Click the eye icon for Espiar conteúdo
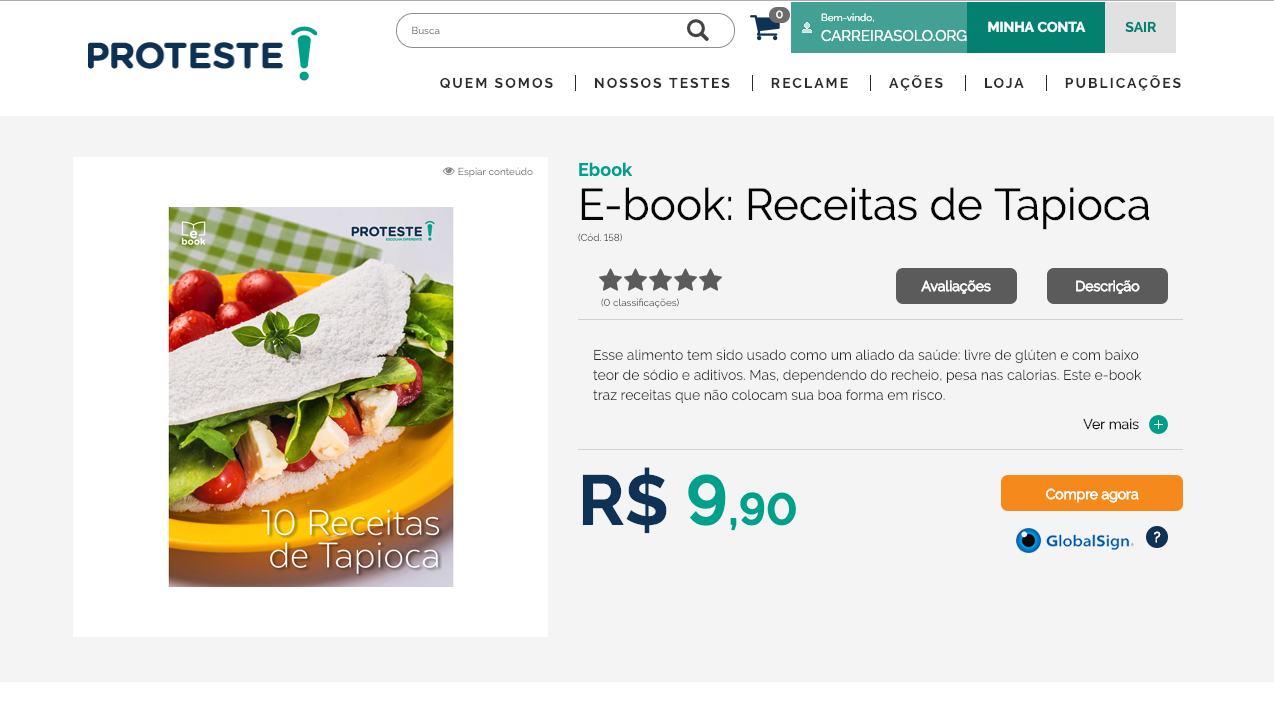 point(449,171)
